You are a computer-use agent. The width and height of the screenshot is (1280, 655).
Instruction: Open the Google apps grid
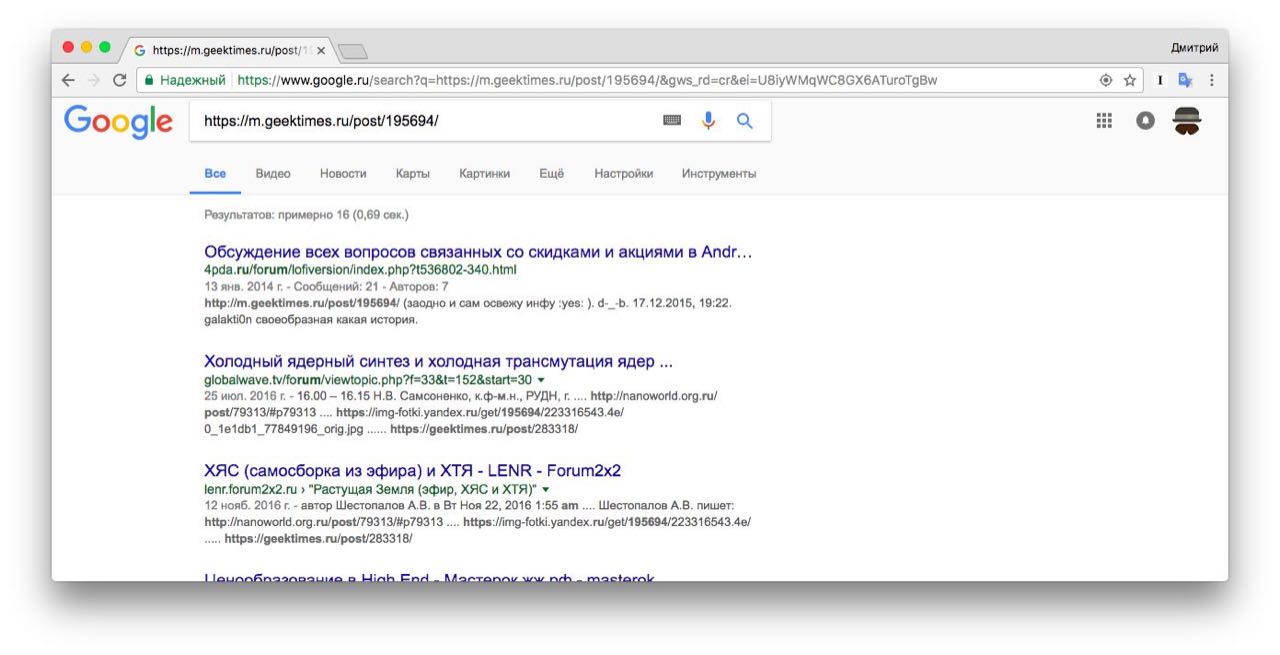1104,121
